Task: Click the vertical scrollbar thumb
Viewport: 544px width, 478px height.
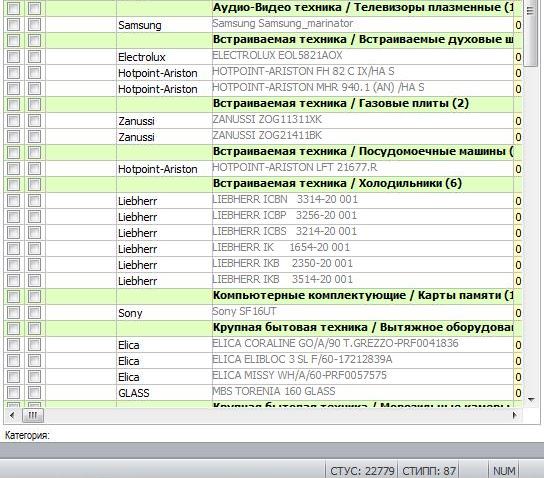Action: pos(530,34)
